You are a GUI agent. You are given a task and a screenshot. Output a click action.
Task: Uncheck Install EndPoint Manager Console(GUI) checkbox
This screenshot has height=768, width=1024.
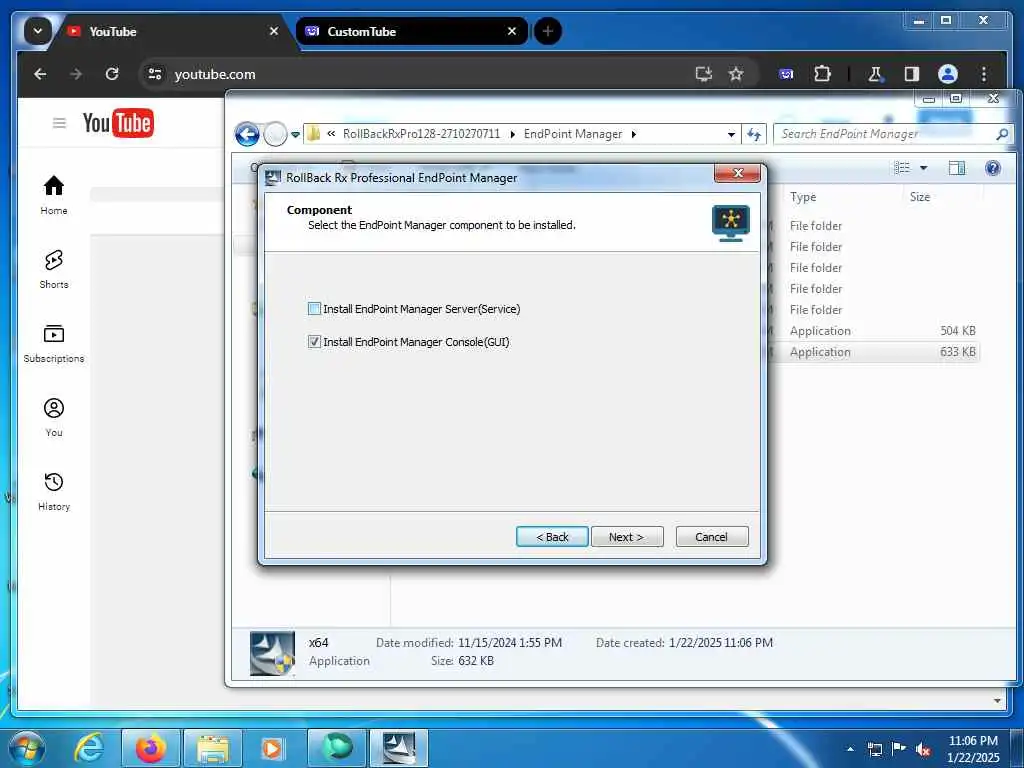(314, 342)
